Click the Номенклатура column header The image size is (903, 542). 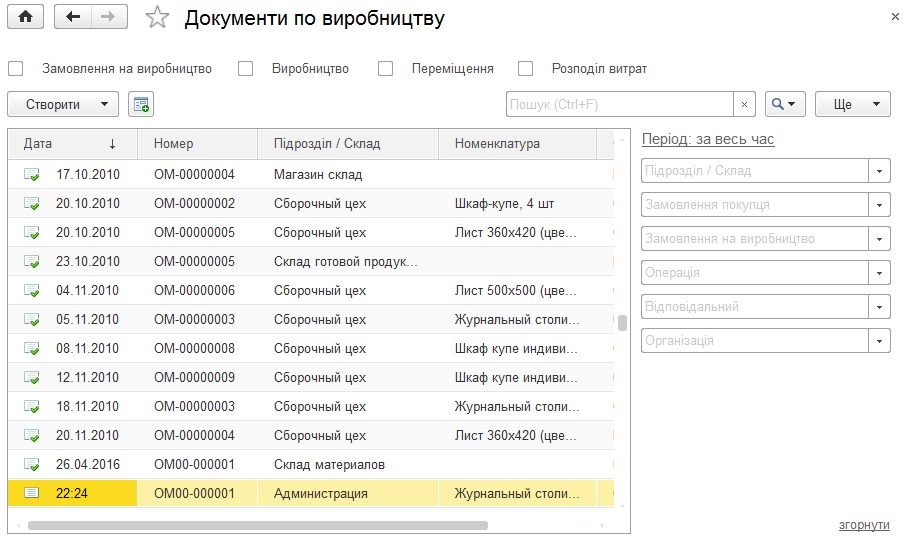(x=517, y=144)
